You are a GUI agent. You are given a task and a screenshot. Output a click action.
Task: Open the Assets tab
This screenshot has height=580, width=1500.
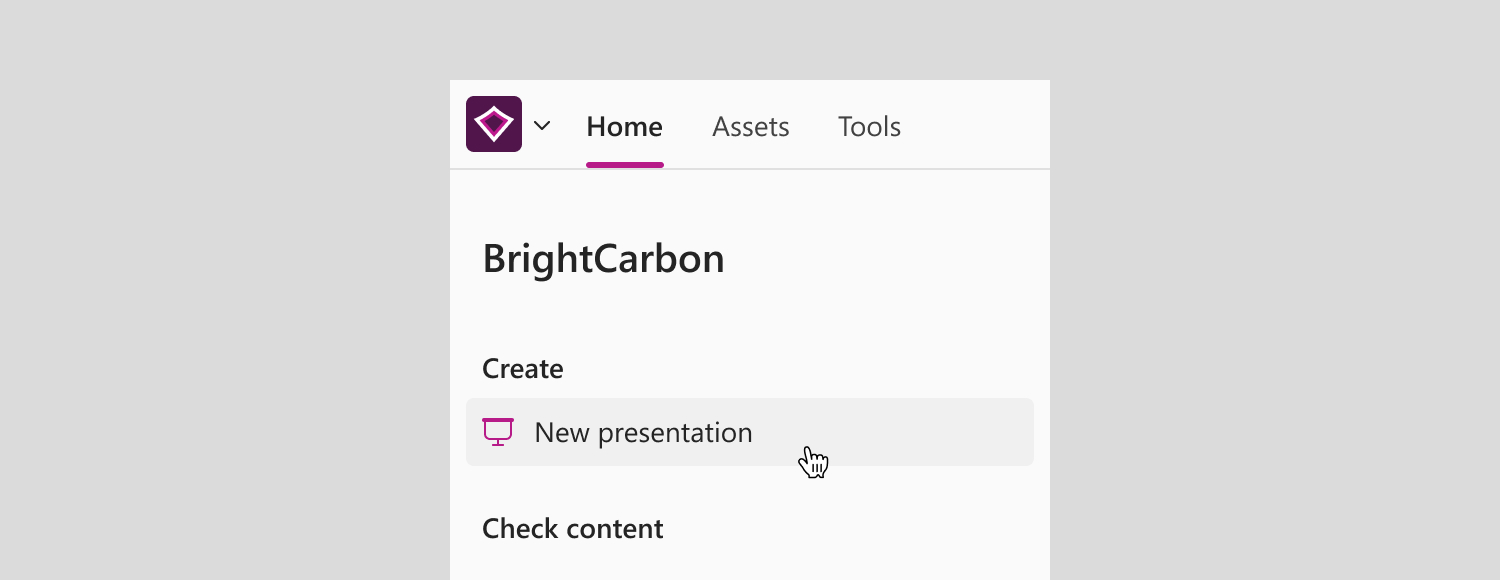pos(751,127)
